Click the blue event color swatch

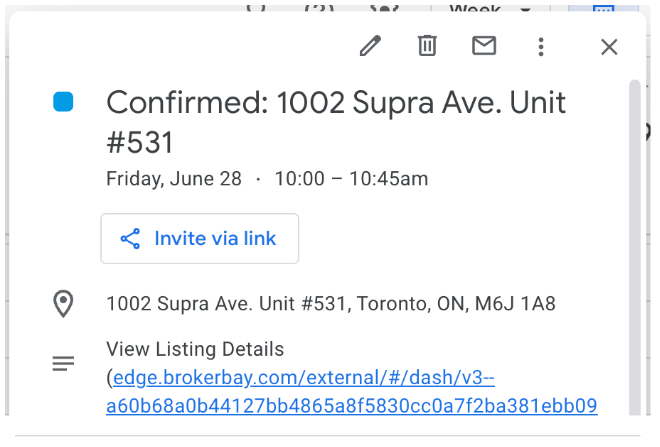pyautogui.click(x=63, y=102)
